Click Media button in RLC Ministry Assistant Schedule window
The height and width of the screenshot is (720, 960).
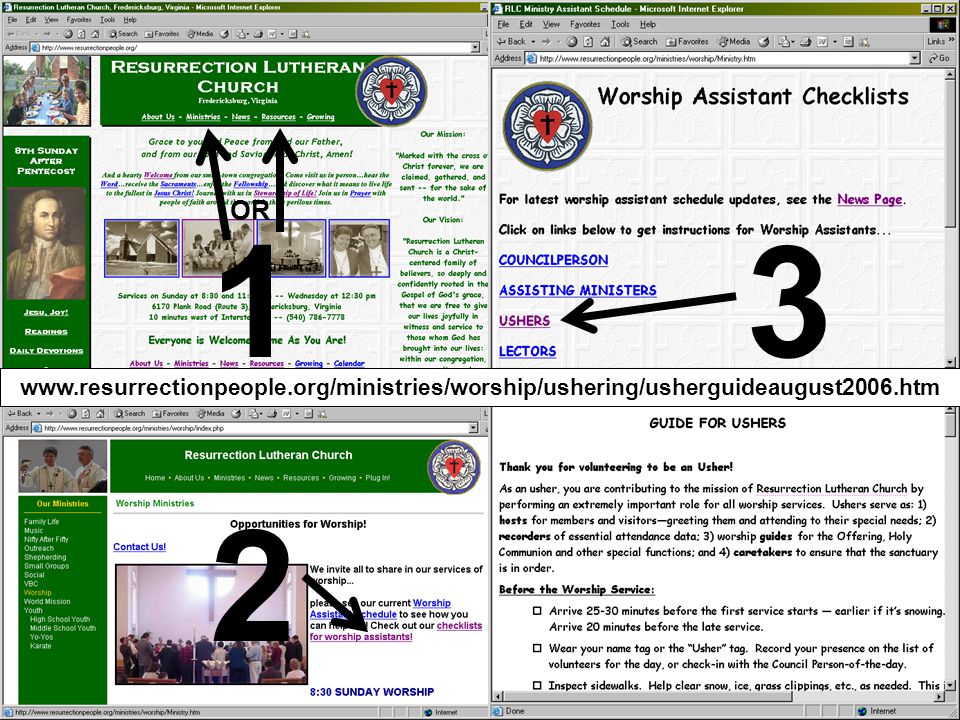click(x=734, y=42)
